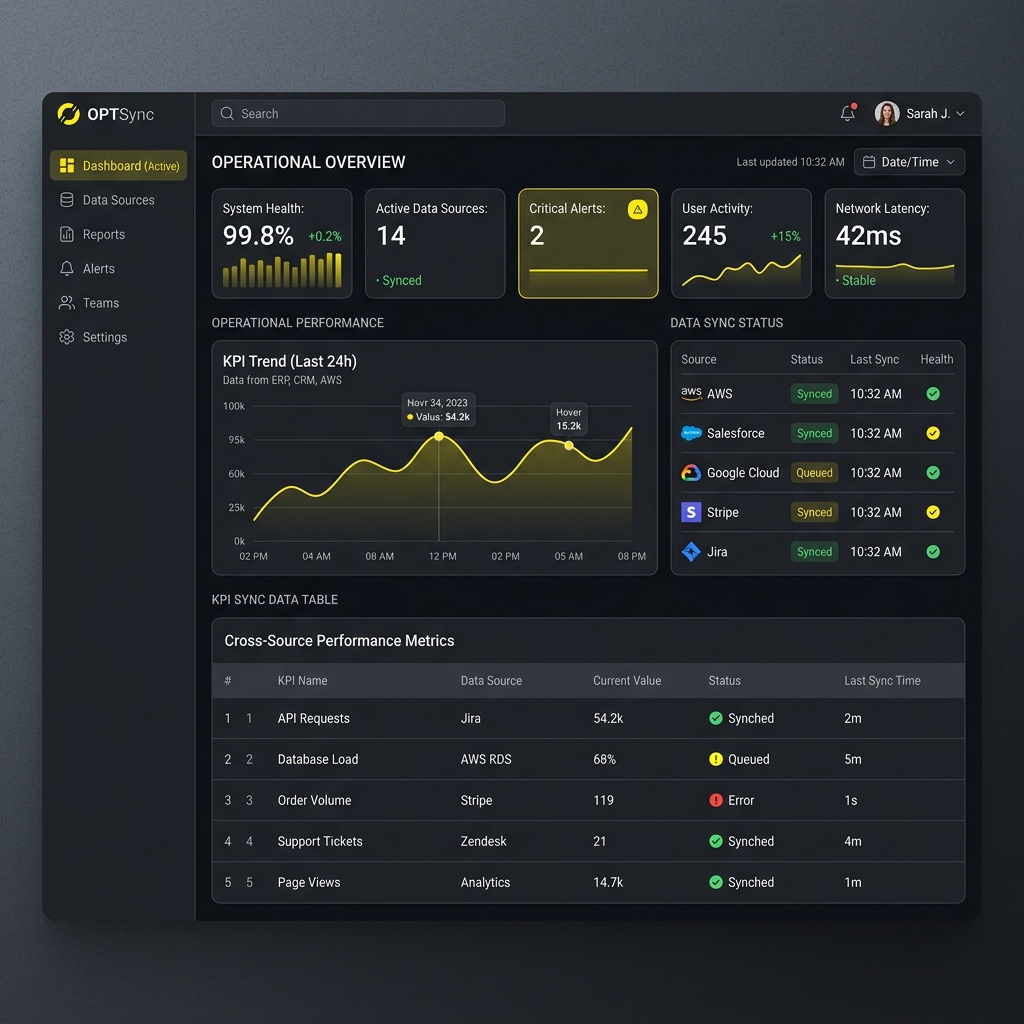Viewport: 1024px width, 1024px height.
Task: Expand the Sarah J. account chevron
Action: pyautogui.click(x=960, y=114)
